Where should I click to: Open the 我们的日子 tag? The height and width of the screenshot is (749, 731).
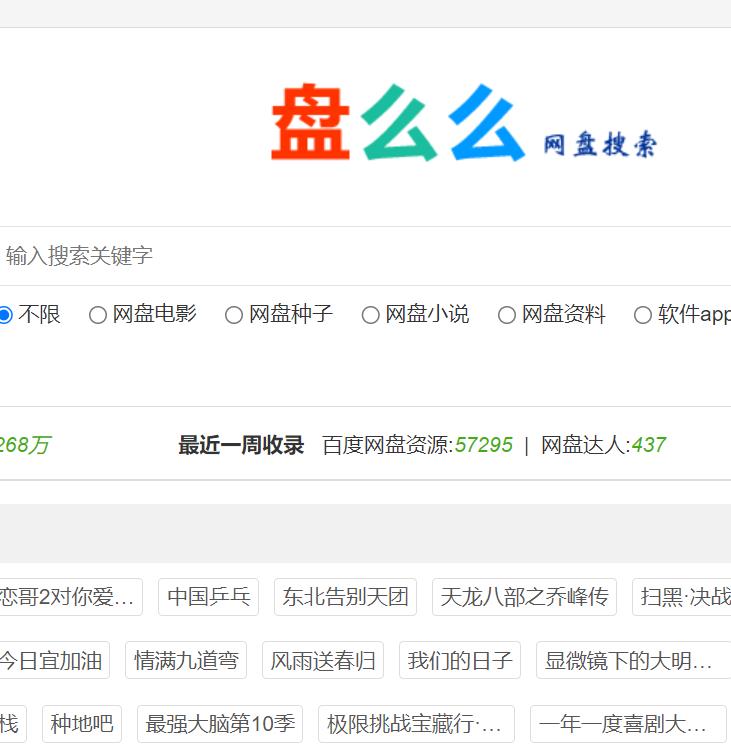tap(460, 660)
